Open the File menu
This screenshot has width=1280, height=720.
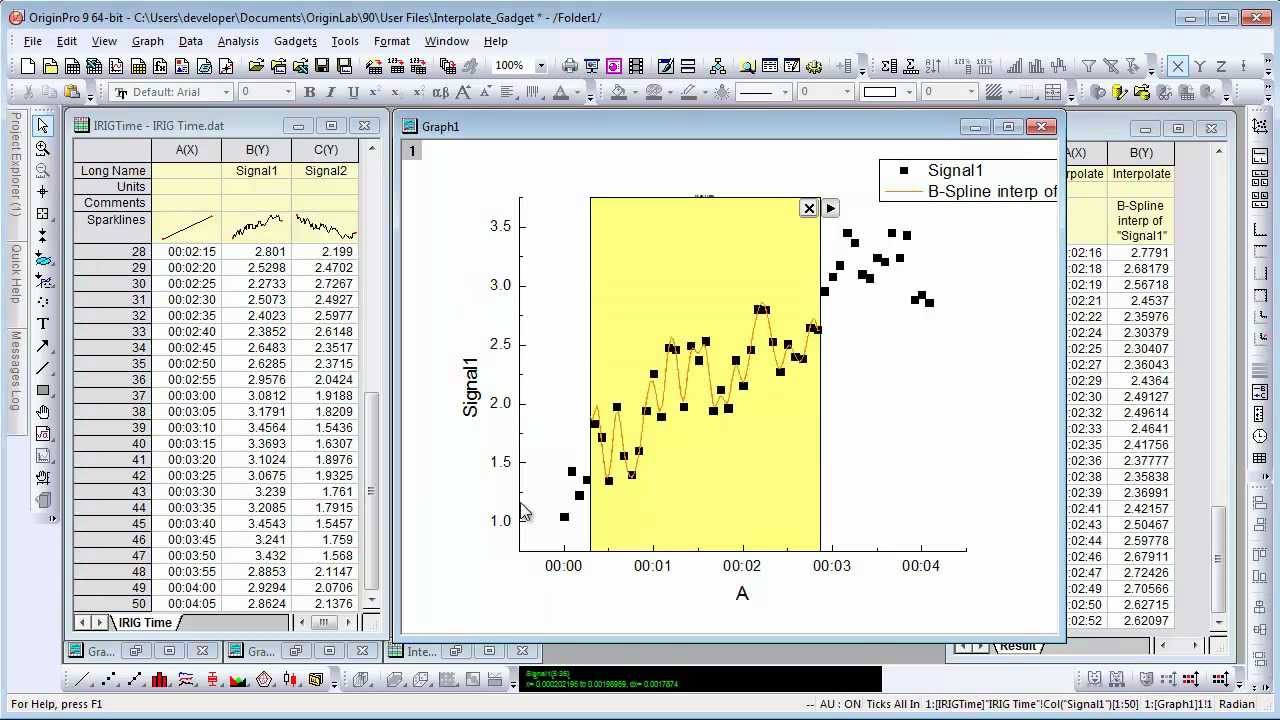(32, 41)
